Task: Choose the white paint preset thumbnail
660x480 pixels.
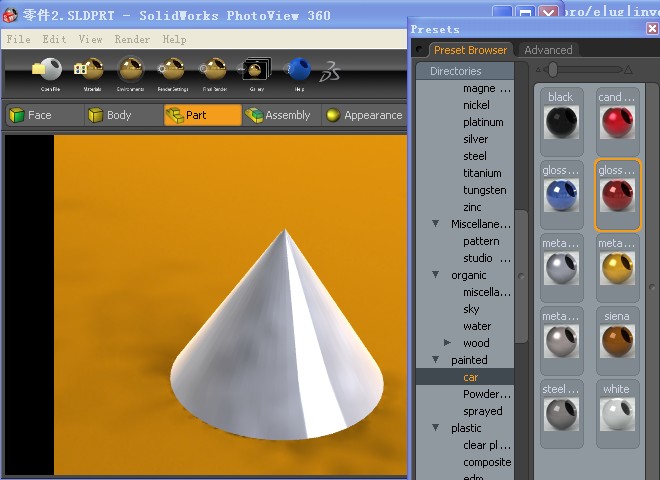Action: point(617,414)
